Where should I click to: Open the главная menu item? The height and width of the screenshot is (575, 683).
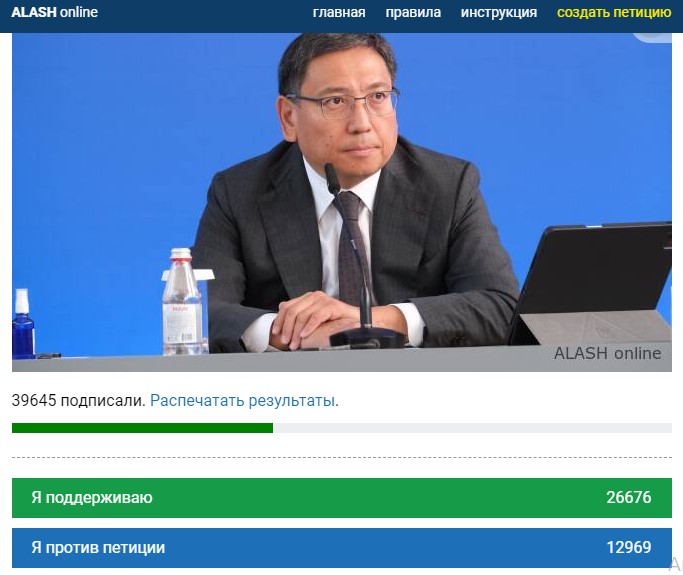pyautogui.click(x=339, y=13)
